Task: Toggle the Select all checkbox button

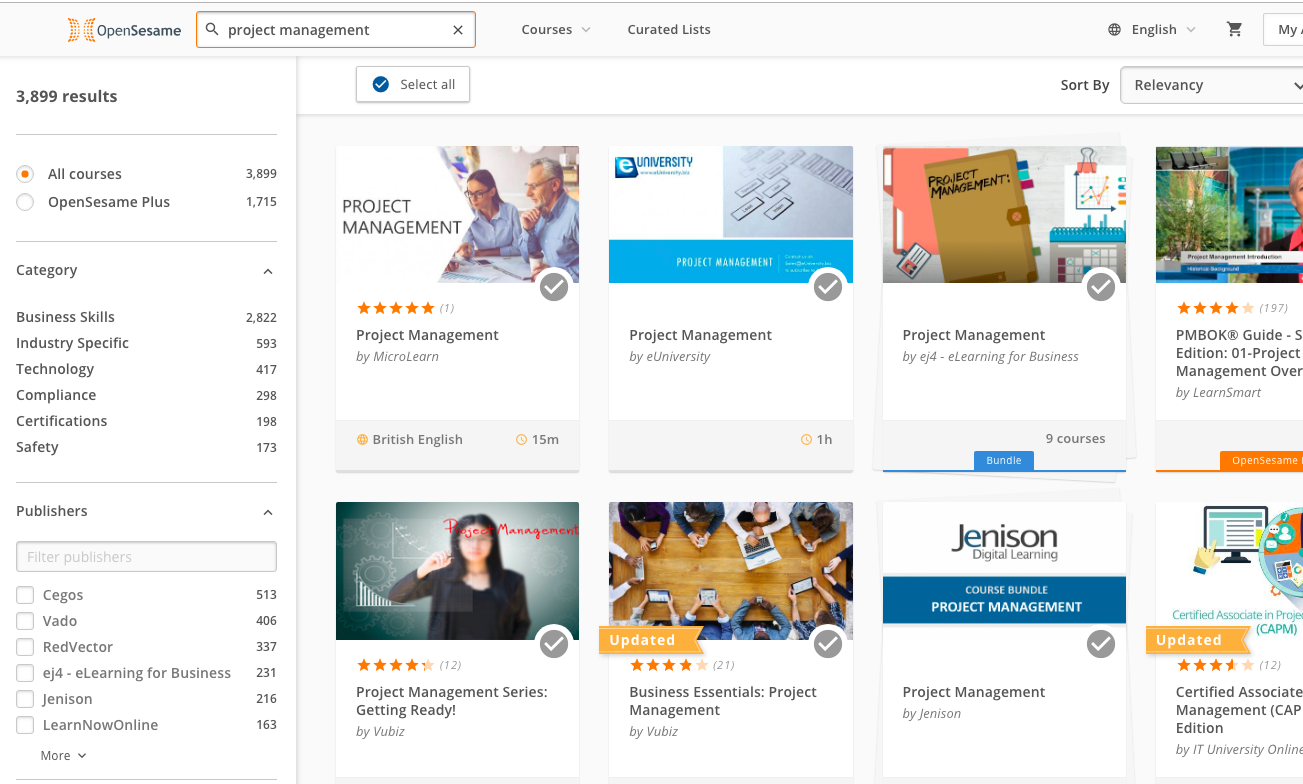Action: (413, 85)
